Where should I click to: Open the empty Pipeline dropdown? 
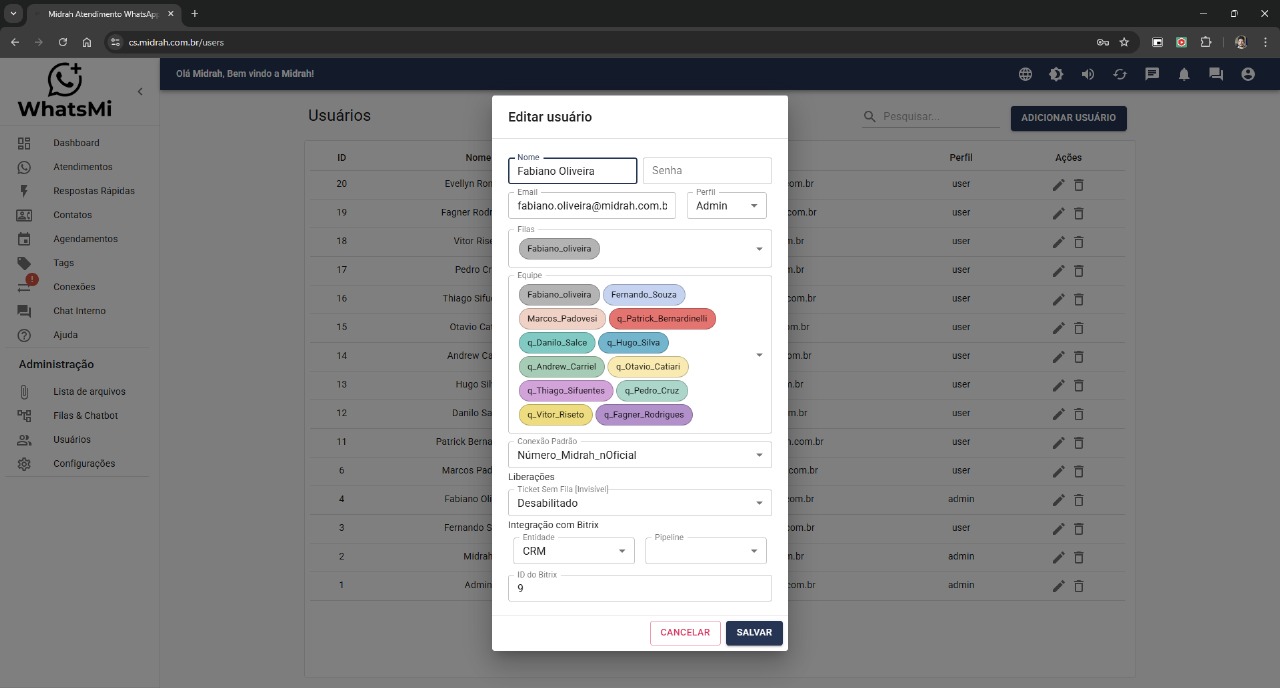705,551
